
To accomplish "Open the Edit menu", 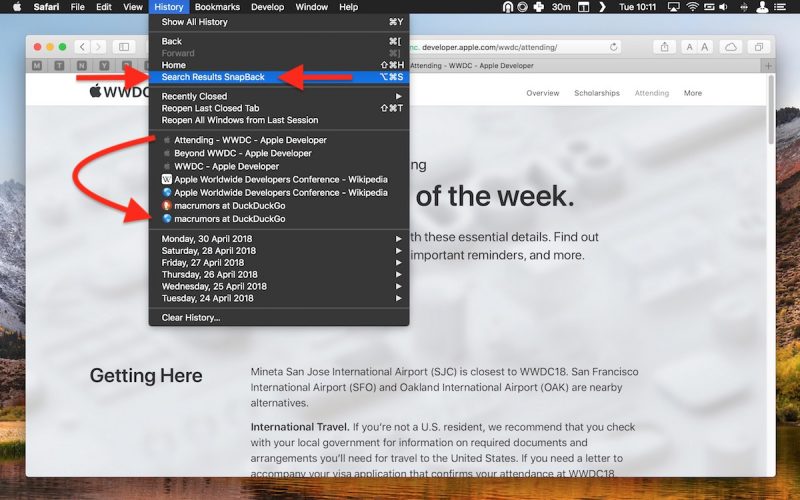I will click(x=104, y=7).
